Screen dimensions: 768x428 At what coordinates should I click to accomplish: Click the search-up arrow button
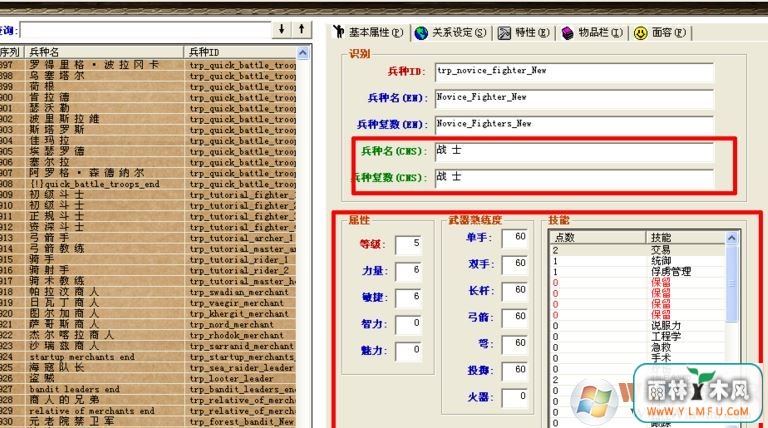[x=302, y=29]
